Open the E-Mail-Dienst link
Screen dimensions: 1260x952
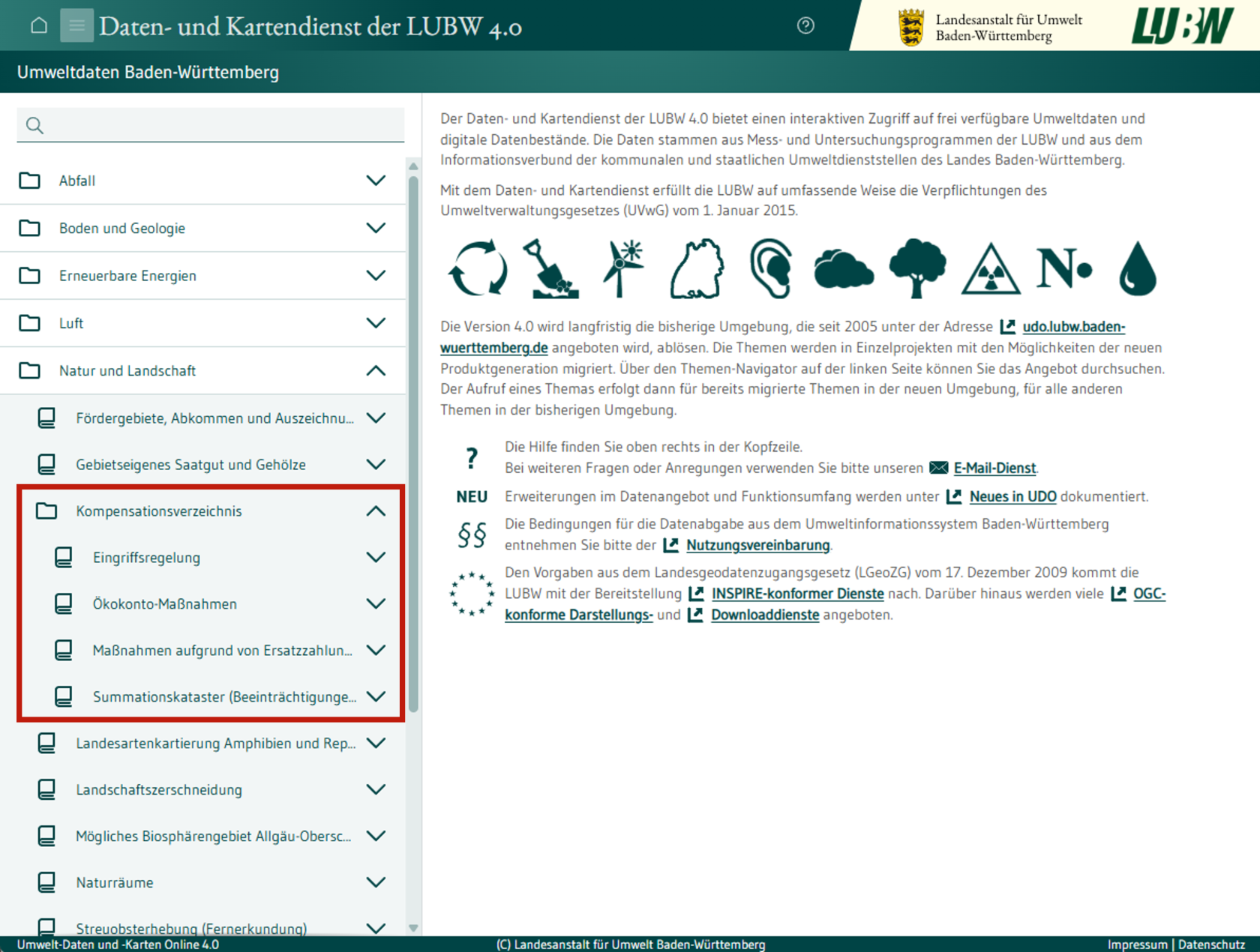click(x=994, y=468)
